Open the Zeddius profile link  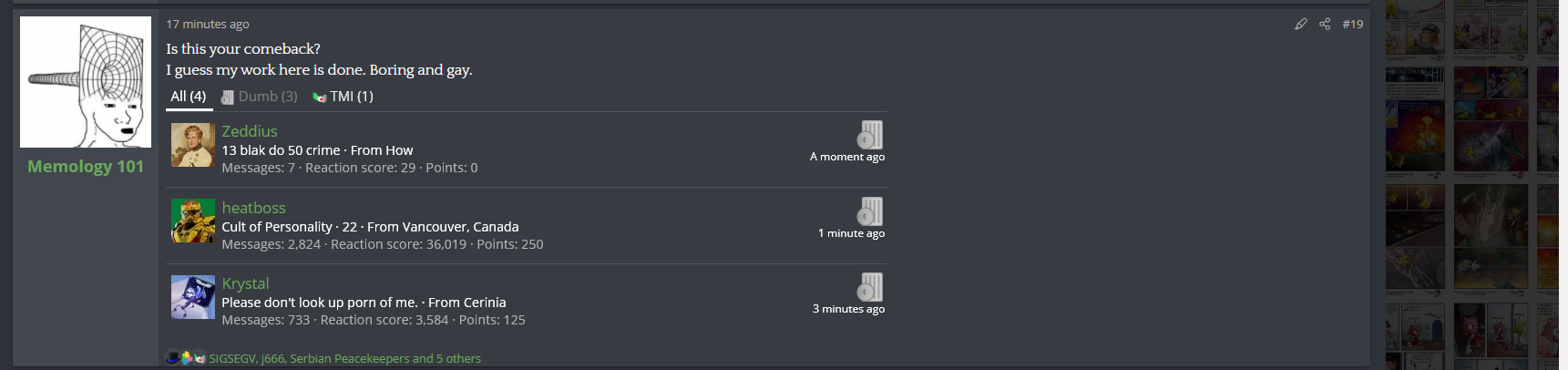click(x=250, y=131)
